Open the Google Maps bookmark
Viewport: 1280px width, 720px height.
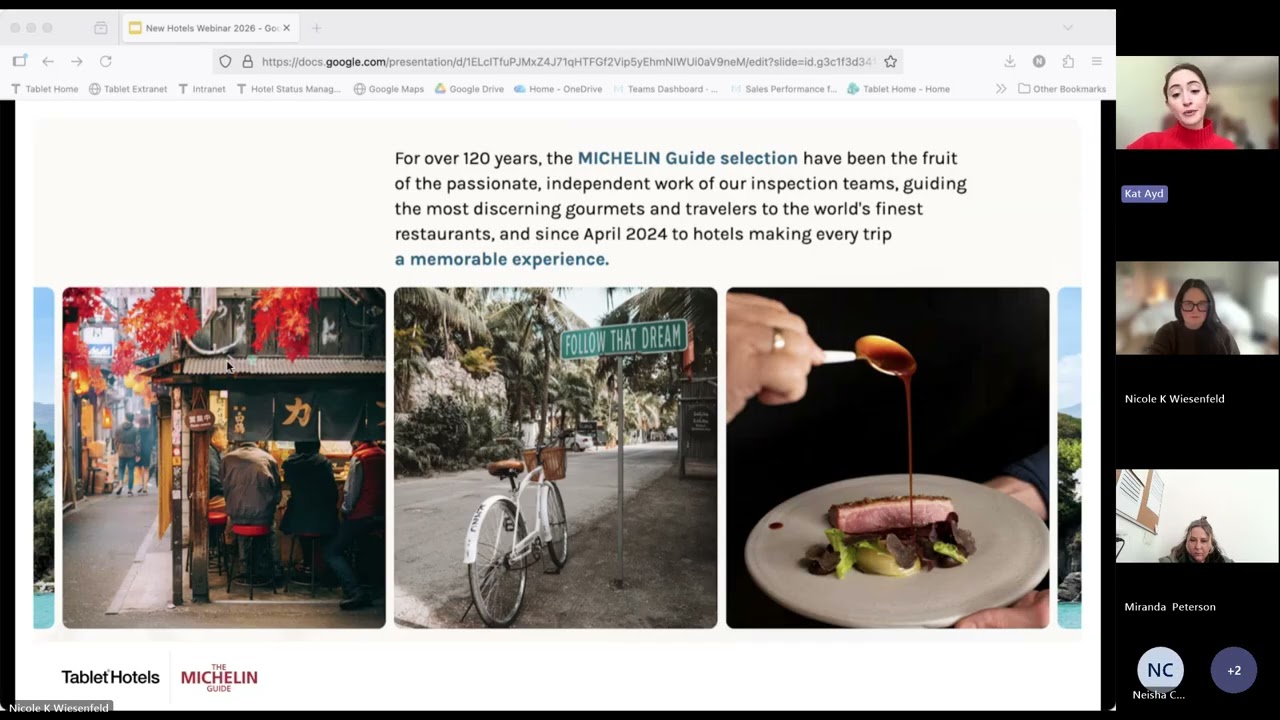pyautogui.click(x=389, y=89)
